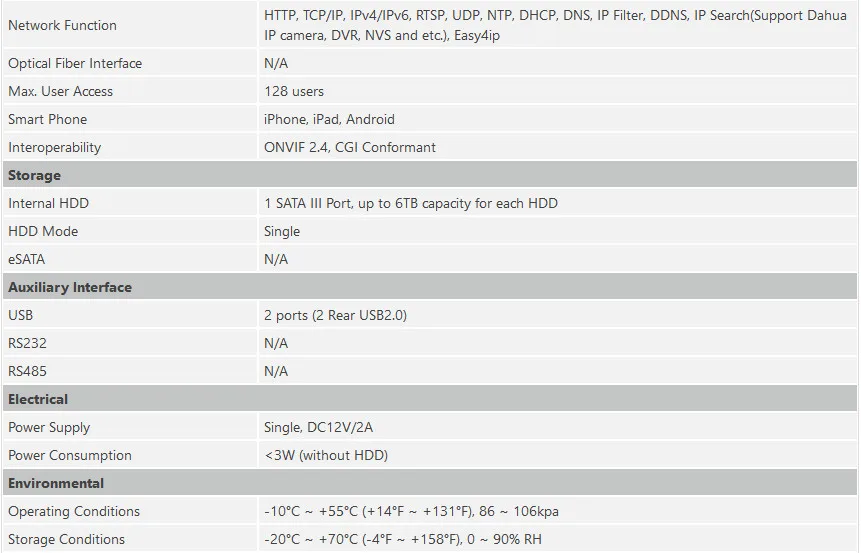Click the ONVIF 2.4, CGI Conformant value

350,148
